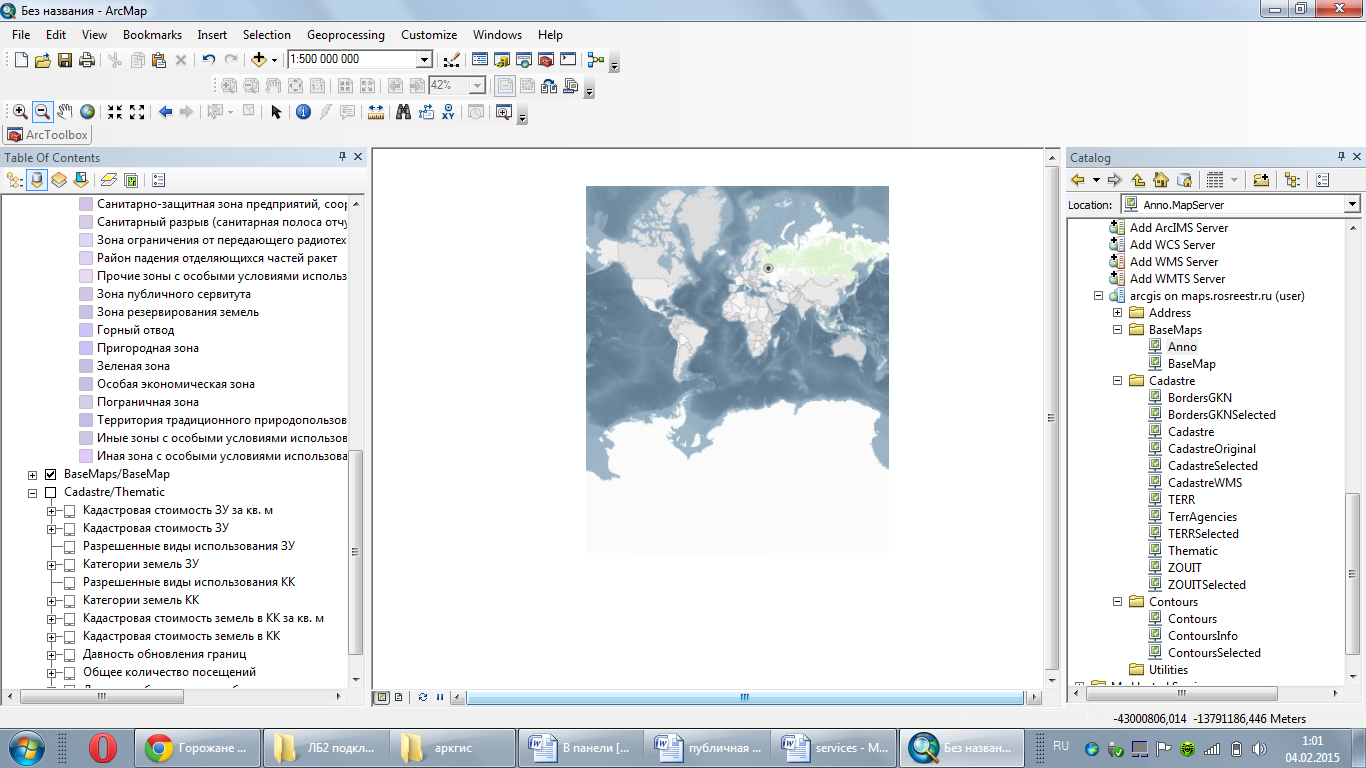1366x768 pixels.
Task: Click the Select Elements arrow tool
Action: coord(276,112)
